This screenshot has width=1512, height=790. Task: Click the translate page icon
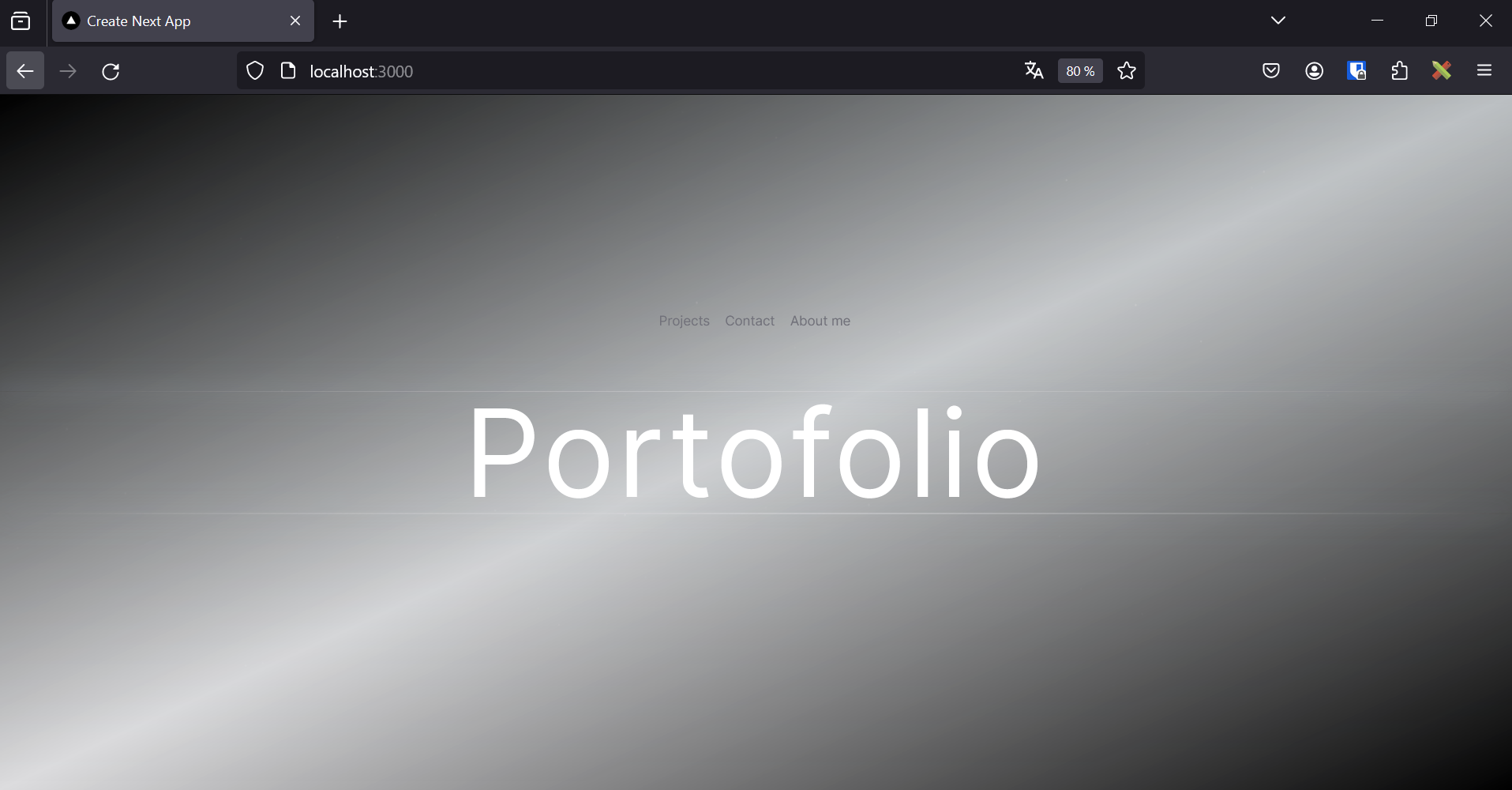coord(1034,70)
